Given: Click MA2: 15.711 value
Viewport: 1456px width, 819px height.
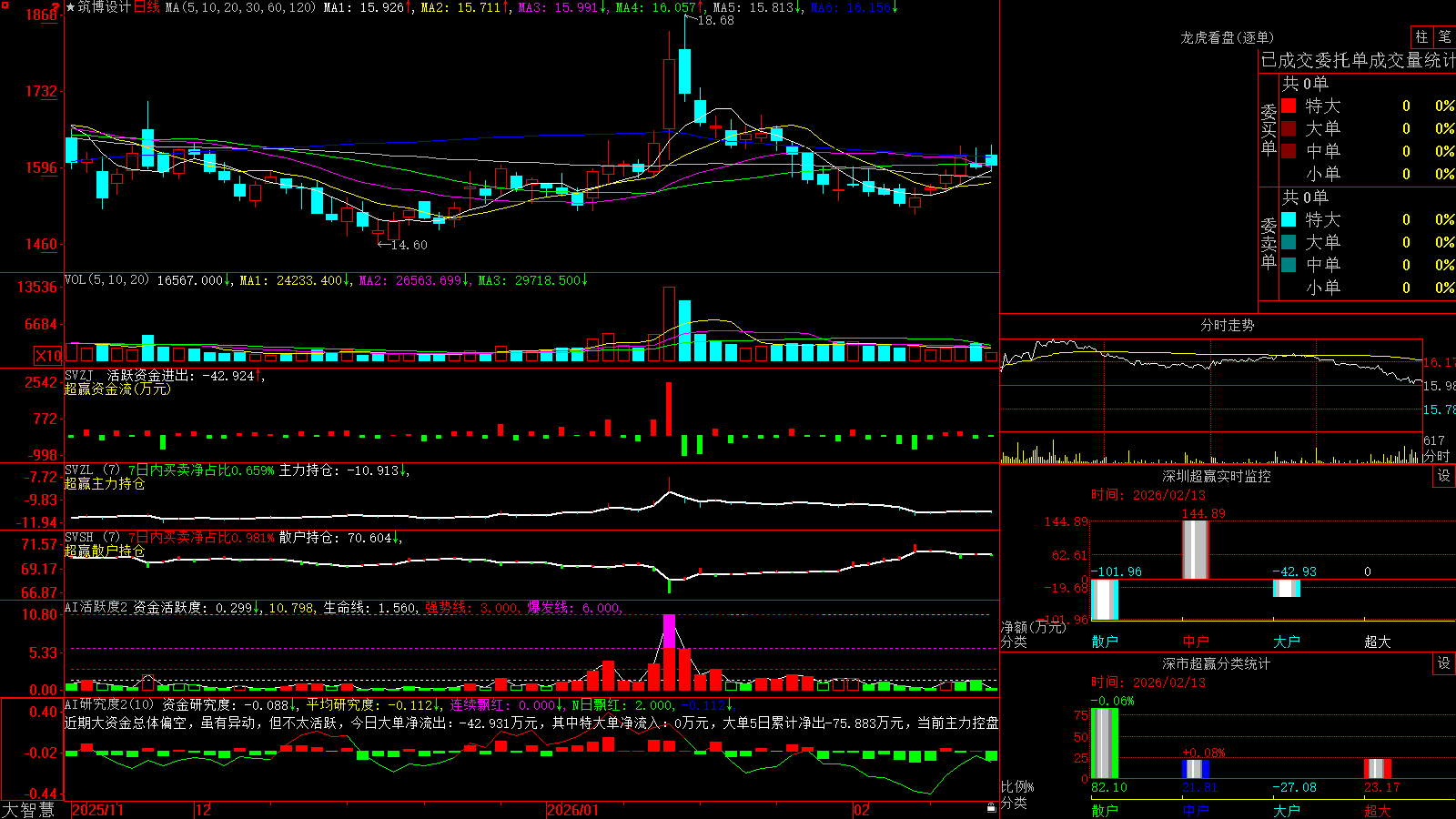Looking at the screenshot, I should pos(460,7).
